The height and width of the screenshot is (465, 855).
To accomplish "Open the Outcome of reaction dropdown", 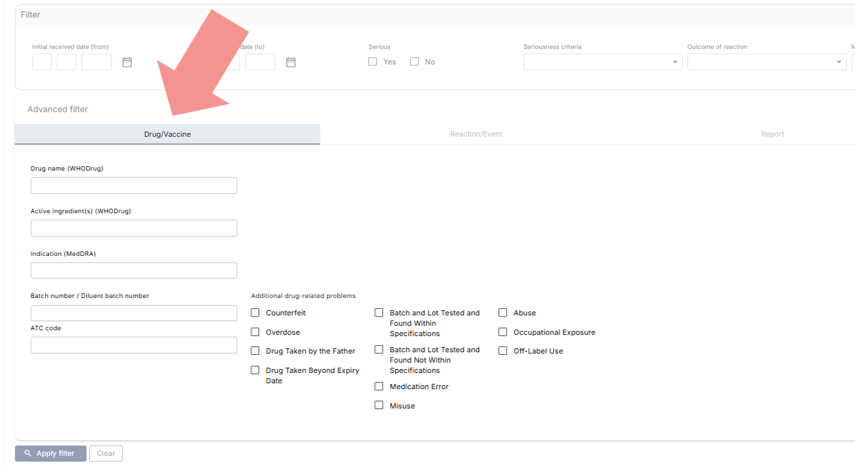I will tap(766, 62).
